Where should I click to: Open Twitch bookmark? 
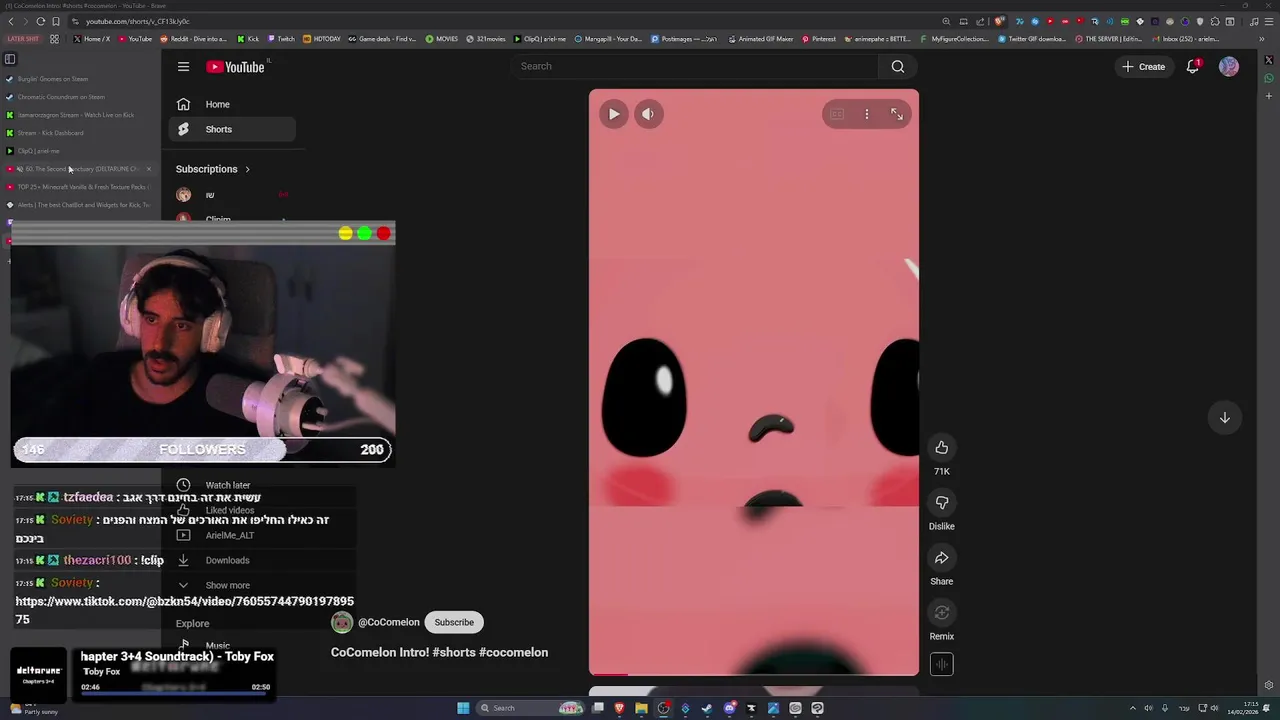coord(281,39)
